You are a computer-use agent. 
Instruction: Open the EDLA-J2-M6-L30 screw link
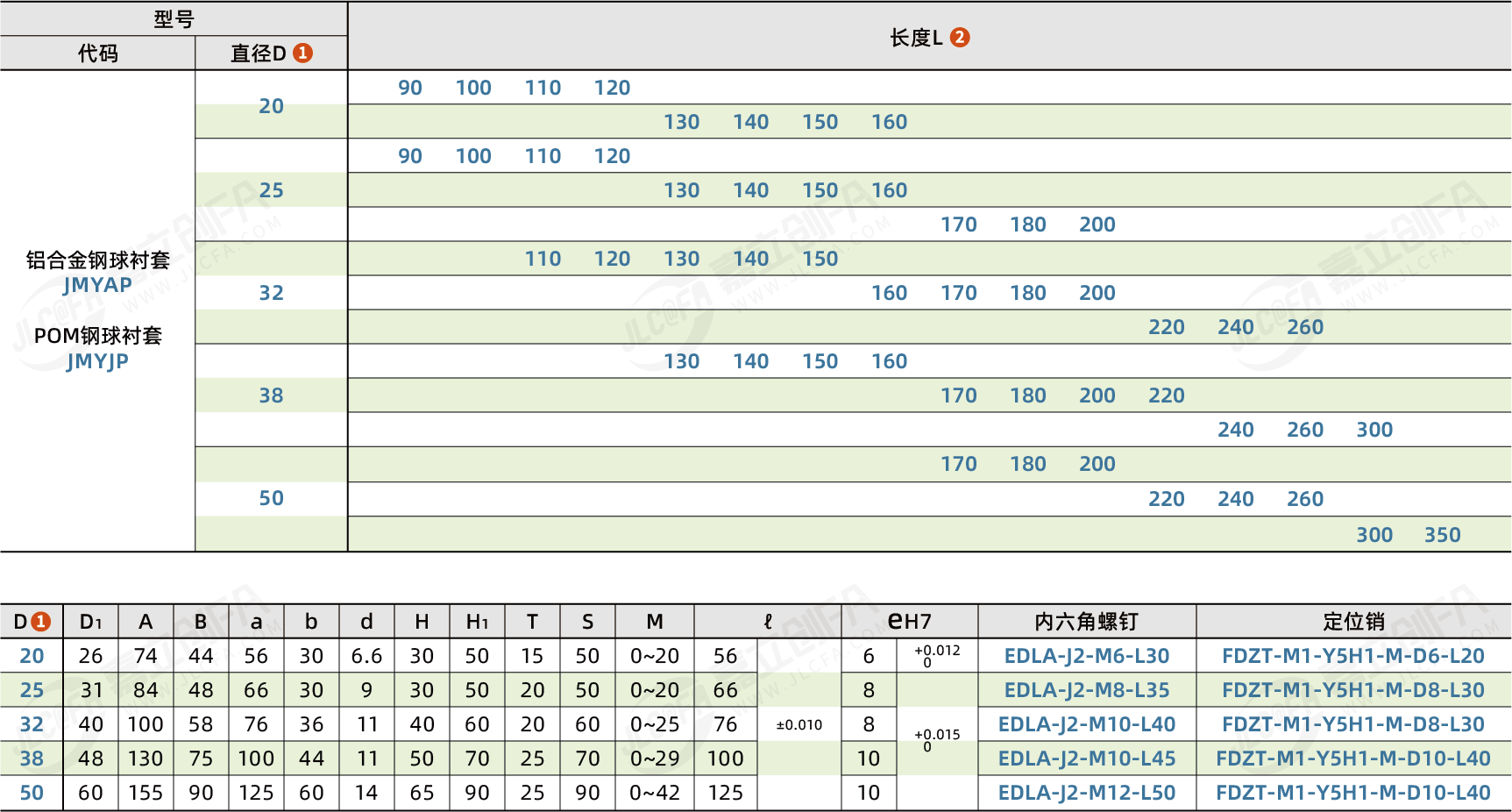click(1087, 656)
